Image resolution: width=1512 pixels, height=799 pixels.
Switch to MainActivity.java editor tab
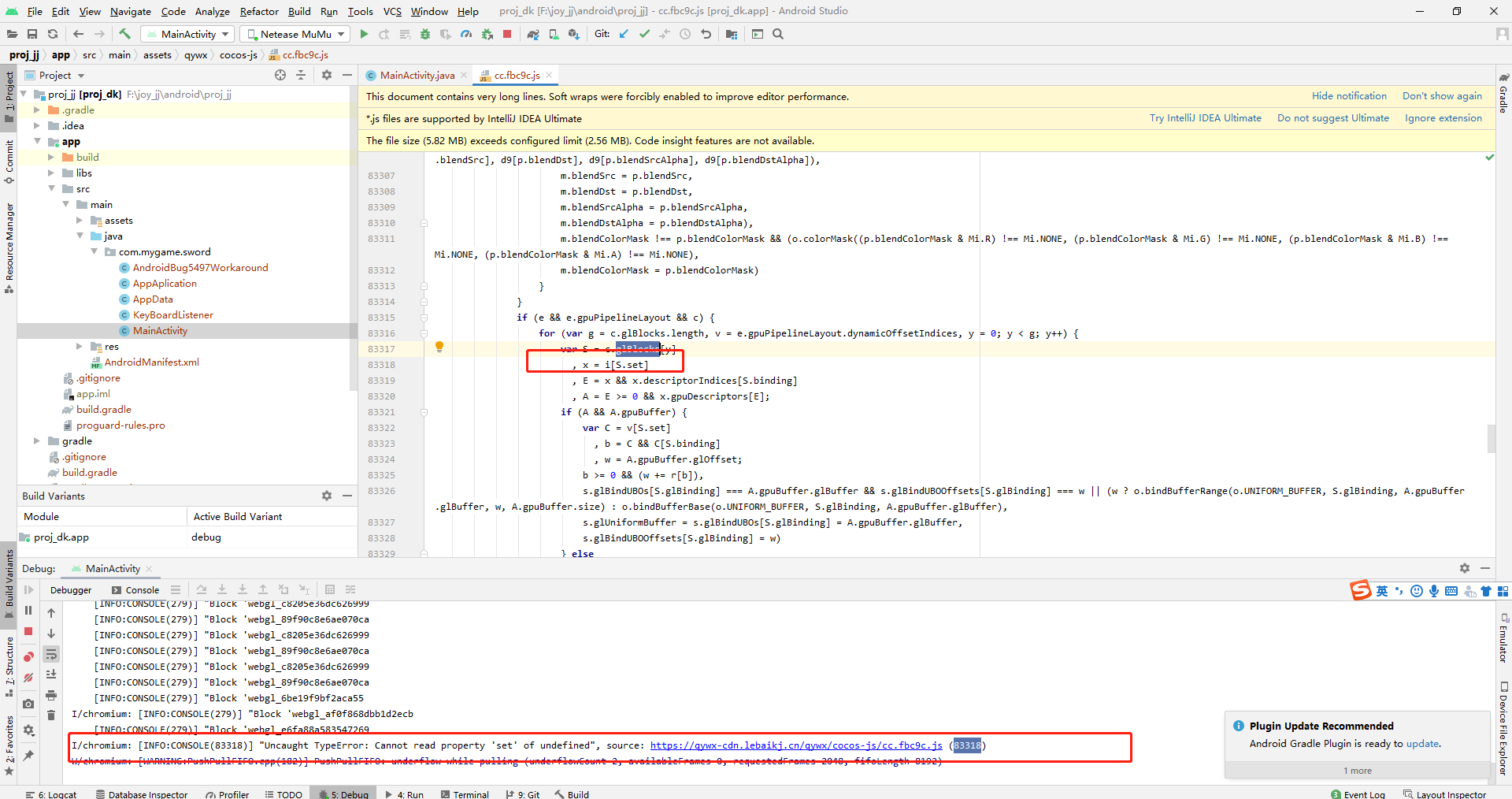click(x=417, y=75)
